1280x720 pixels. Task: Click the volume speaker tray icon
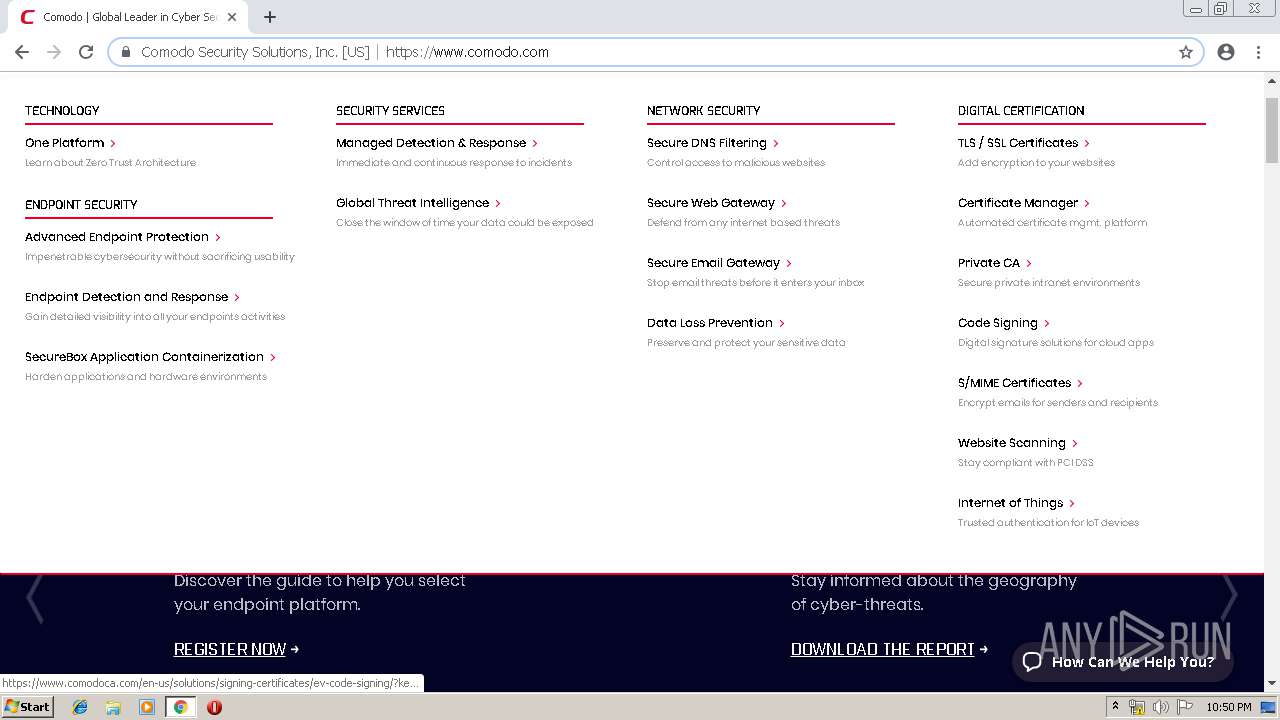(1160, 707)
